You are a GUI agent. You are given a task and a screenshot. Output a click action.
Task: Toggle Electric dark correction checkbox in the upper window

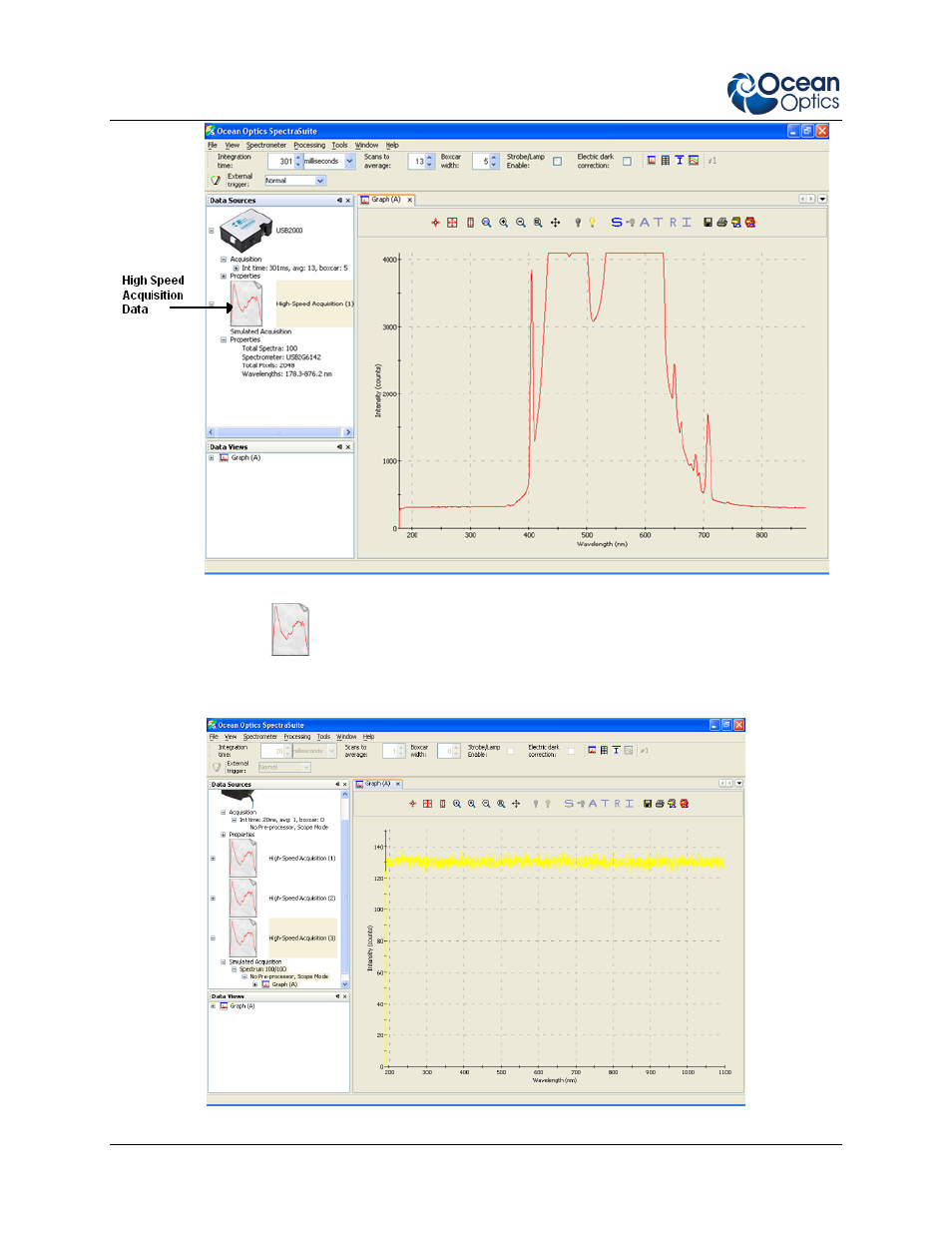pyautogui.click(x=628, y=161)
